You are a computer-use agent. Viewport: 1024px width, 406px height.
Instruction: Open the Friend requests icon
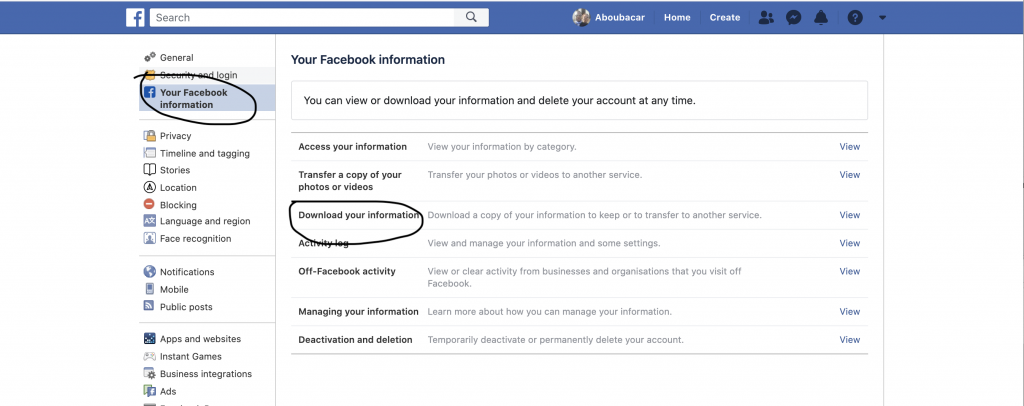(766, 18)
